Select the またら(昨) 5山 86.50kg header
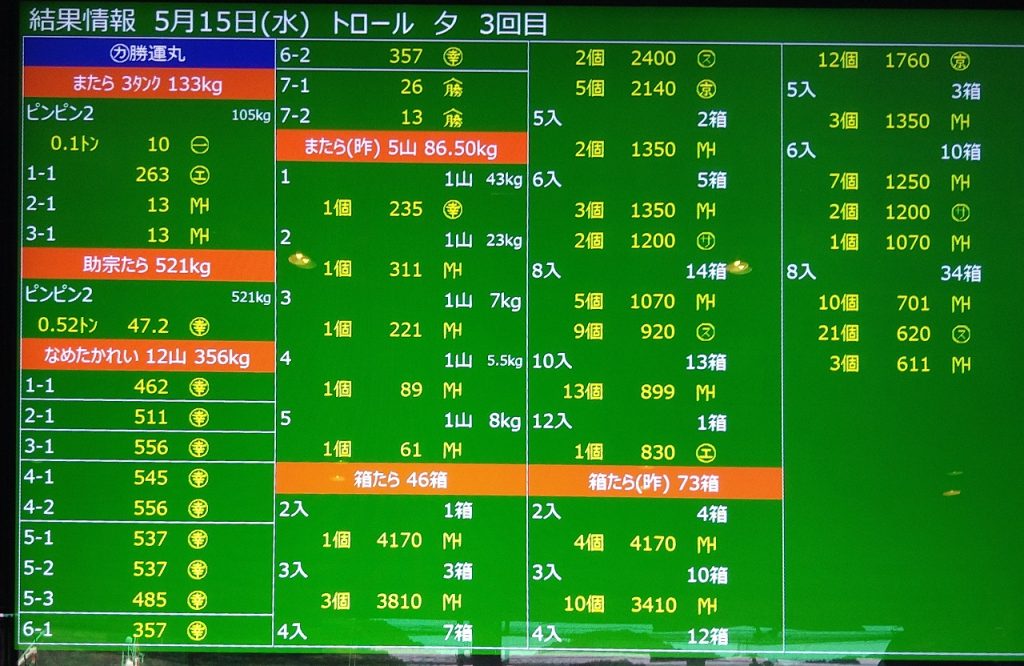The image size is (1024, 666). [x=401, y=148]
